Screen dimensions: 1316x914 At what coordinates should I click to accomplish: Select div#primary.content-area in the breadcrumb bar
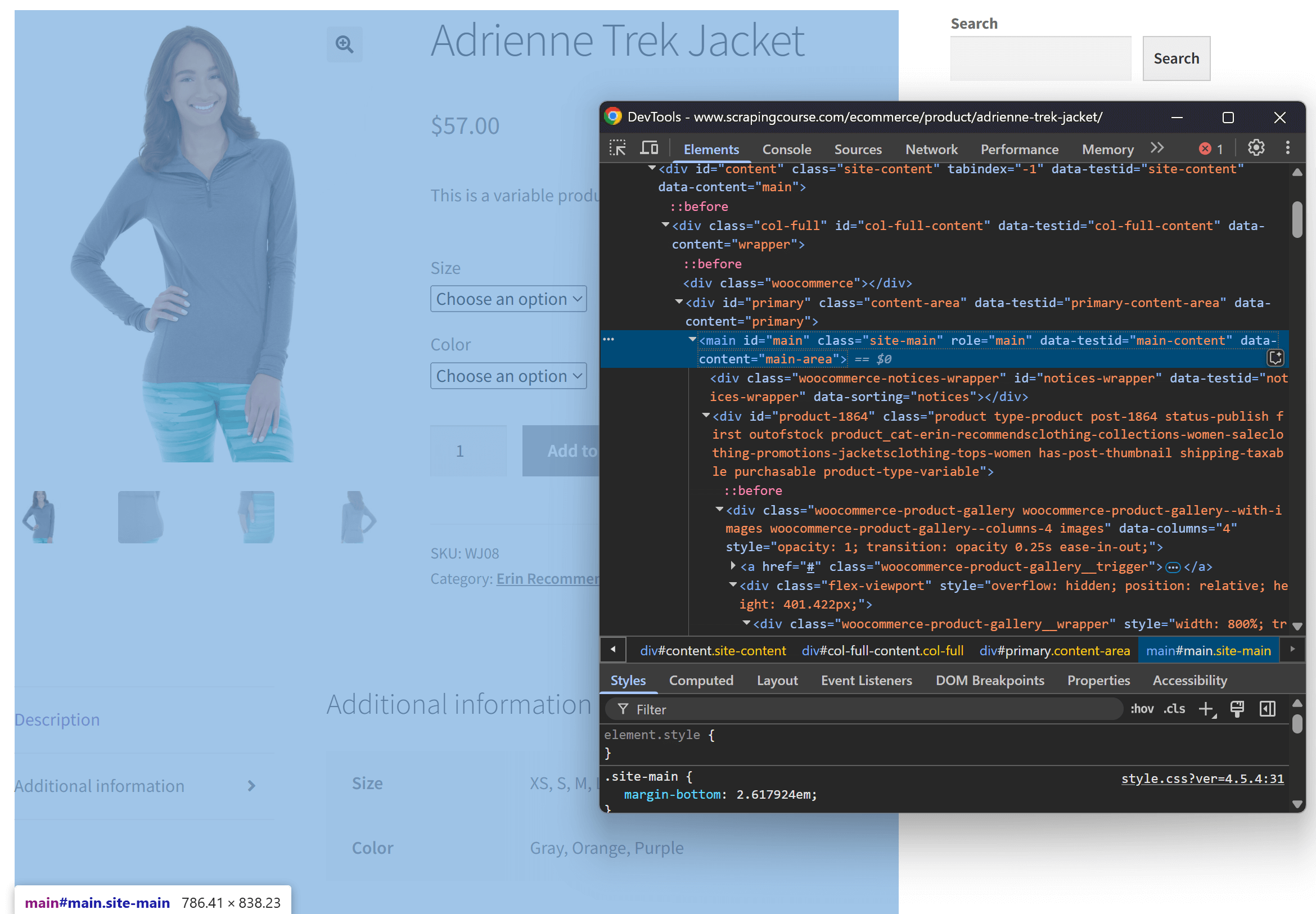pyautogui.click(x=1056, y=651)
